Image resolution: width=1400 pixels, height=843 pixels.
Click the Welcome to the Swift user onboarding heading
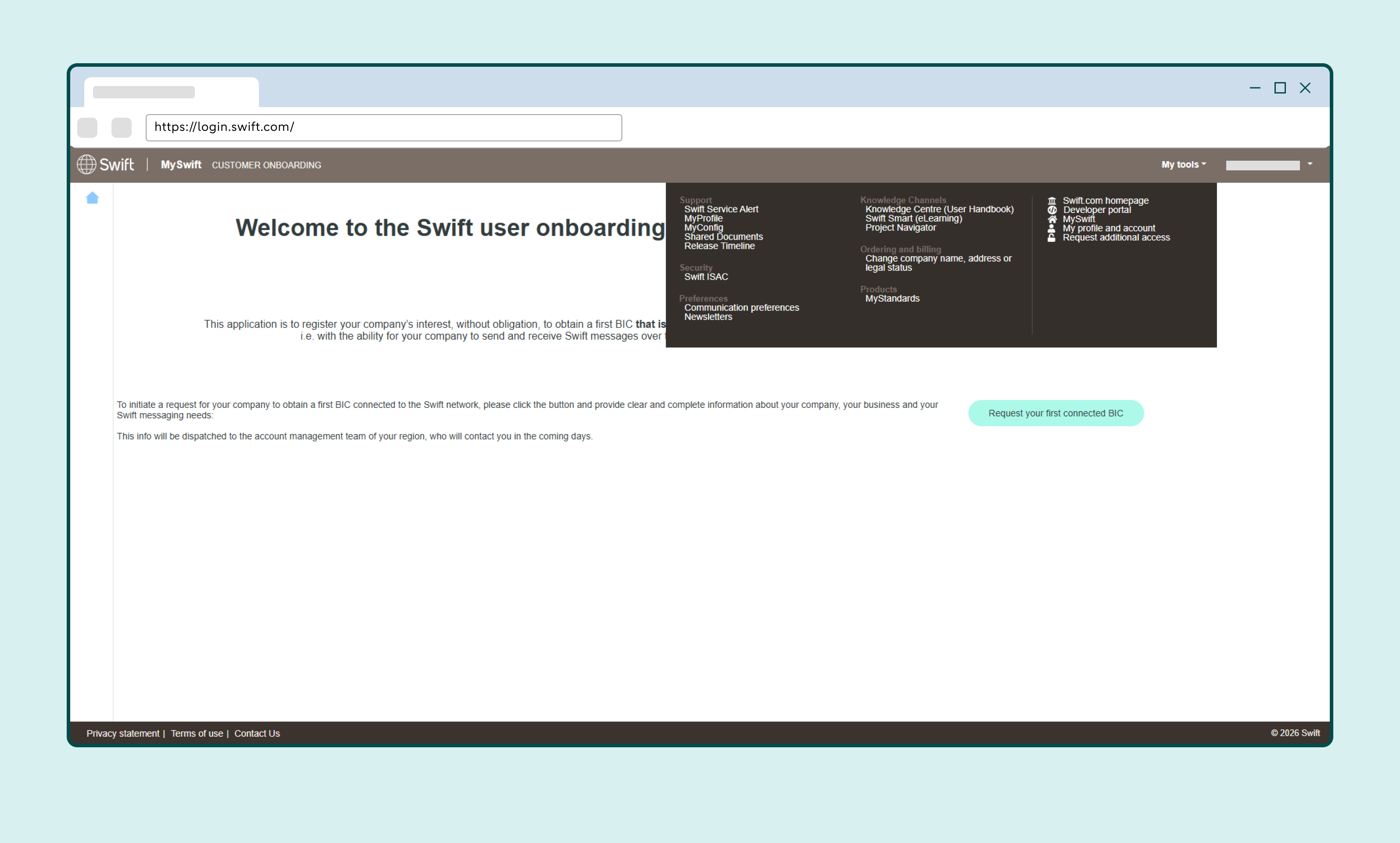[x=450, y=227]
